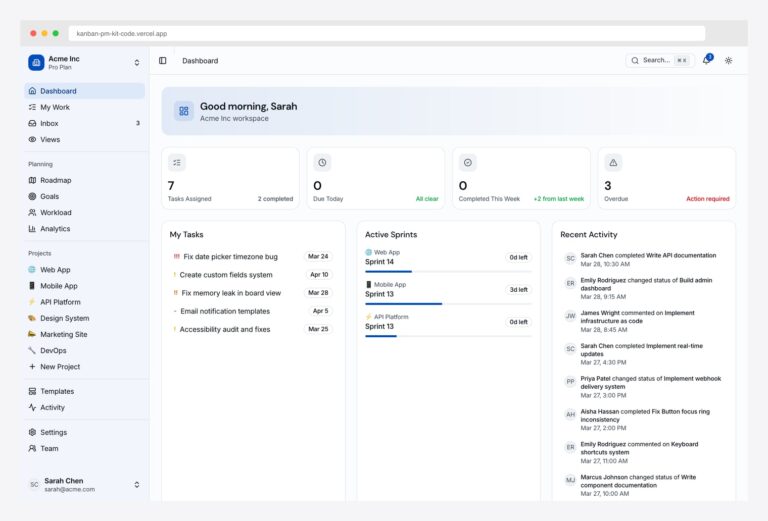Open the notifications bell
The image size is (768, 521).
[x=706, y=60]
